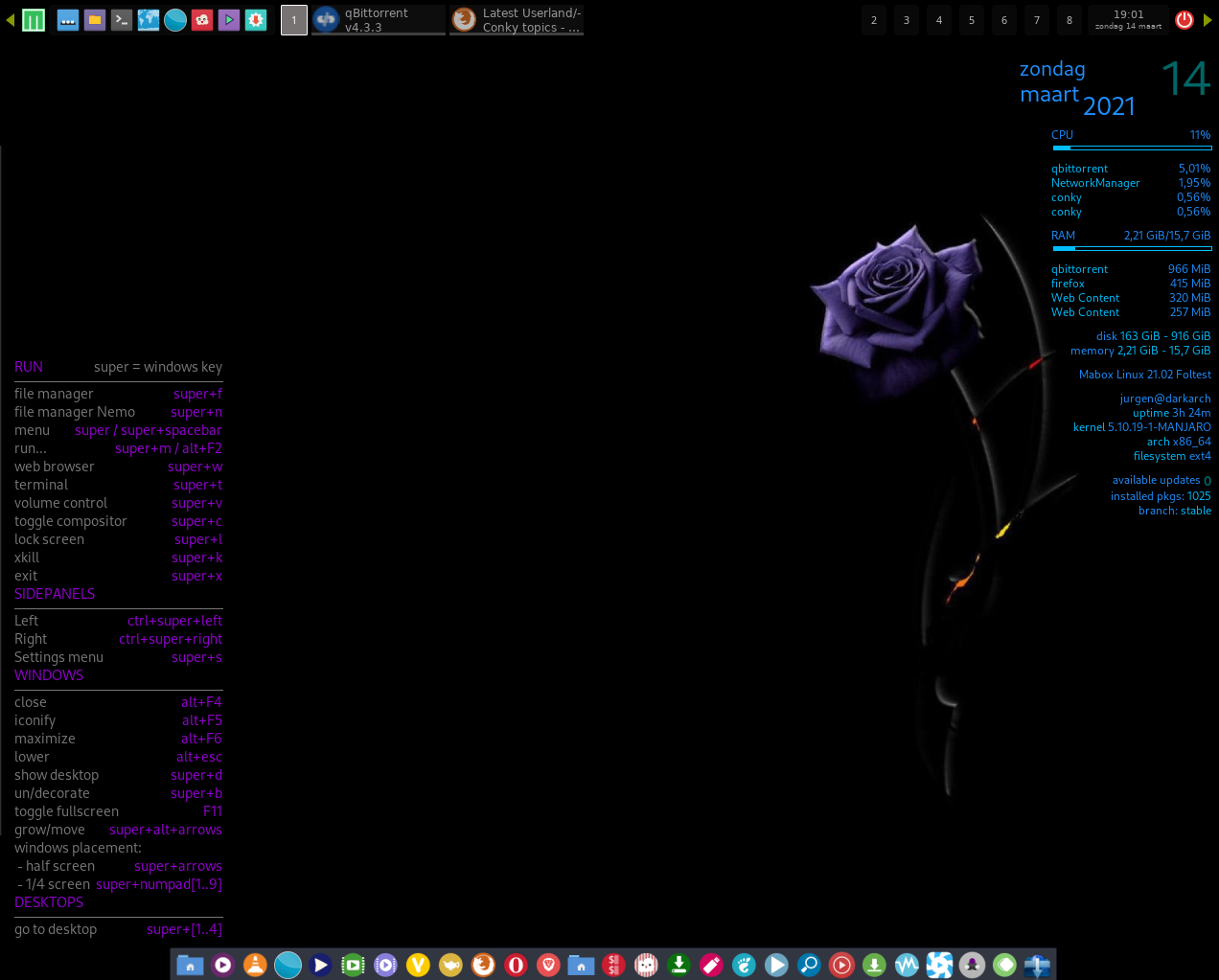Screen dimensions: 1219x980
Task: Switch to the Latest Userland Firefox window
Action: click(517, 20)
